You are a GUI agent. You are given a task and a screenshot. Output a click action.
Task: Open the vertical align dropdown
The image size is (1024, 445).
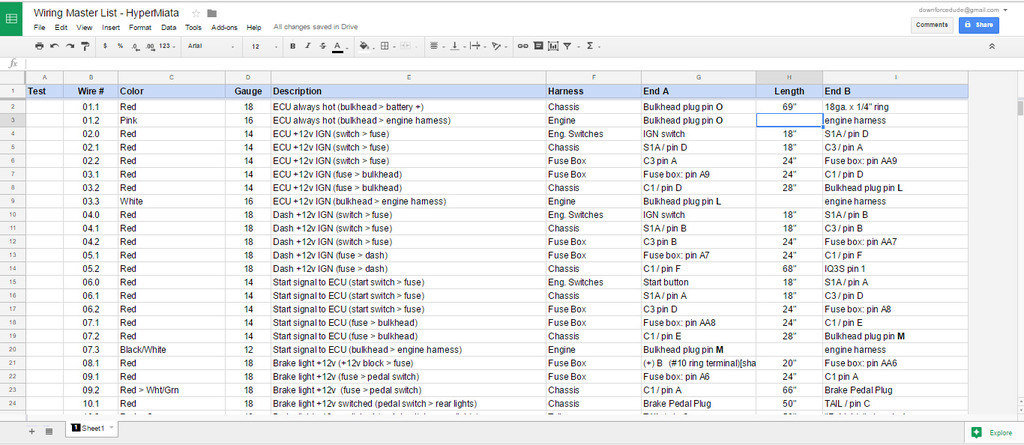pos(456,46)
